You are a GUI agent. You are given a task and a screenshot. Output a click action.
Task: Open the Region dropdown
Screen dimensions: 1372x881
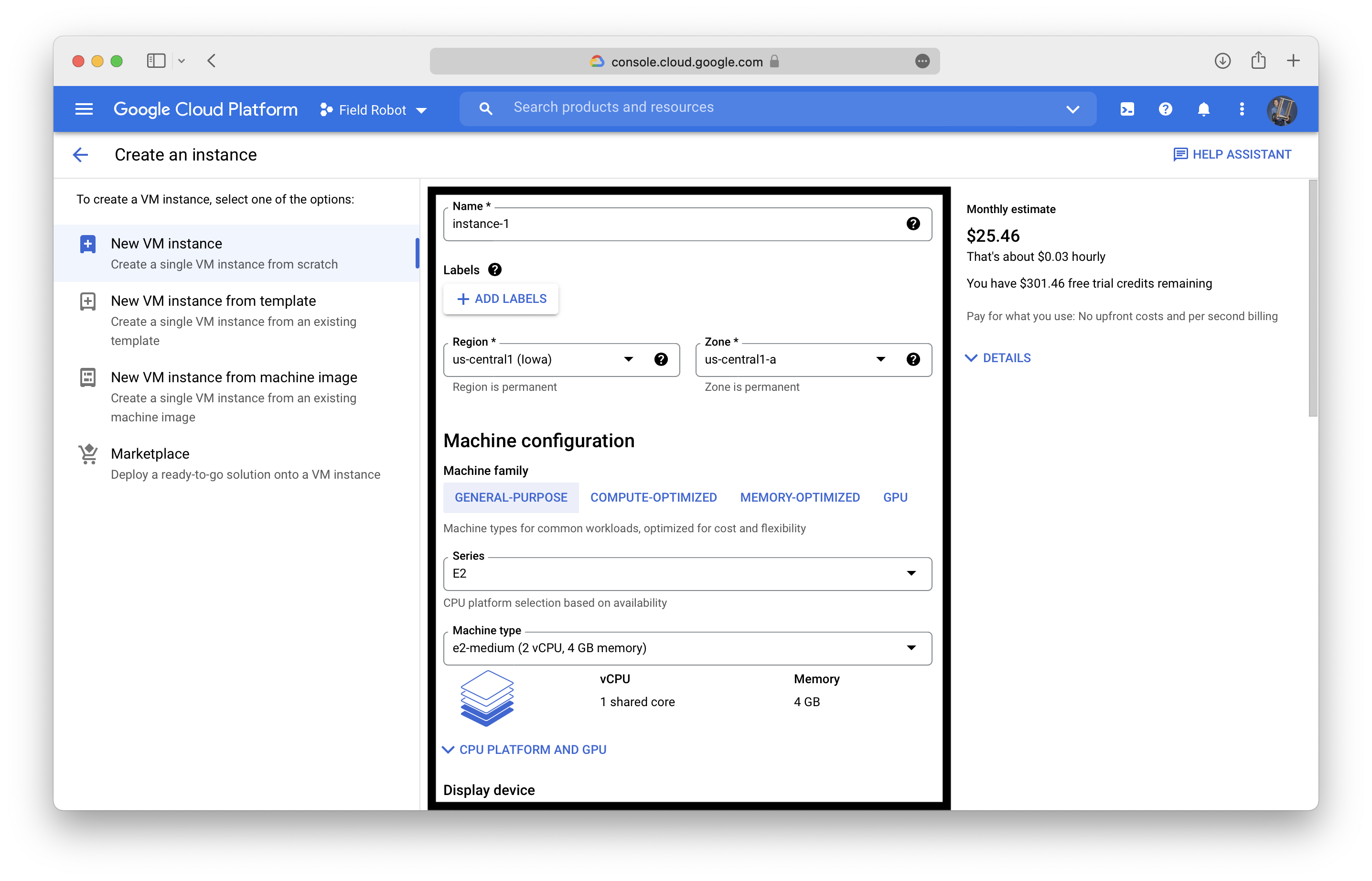[561, 360]
